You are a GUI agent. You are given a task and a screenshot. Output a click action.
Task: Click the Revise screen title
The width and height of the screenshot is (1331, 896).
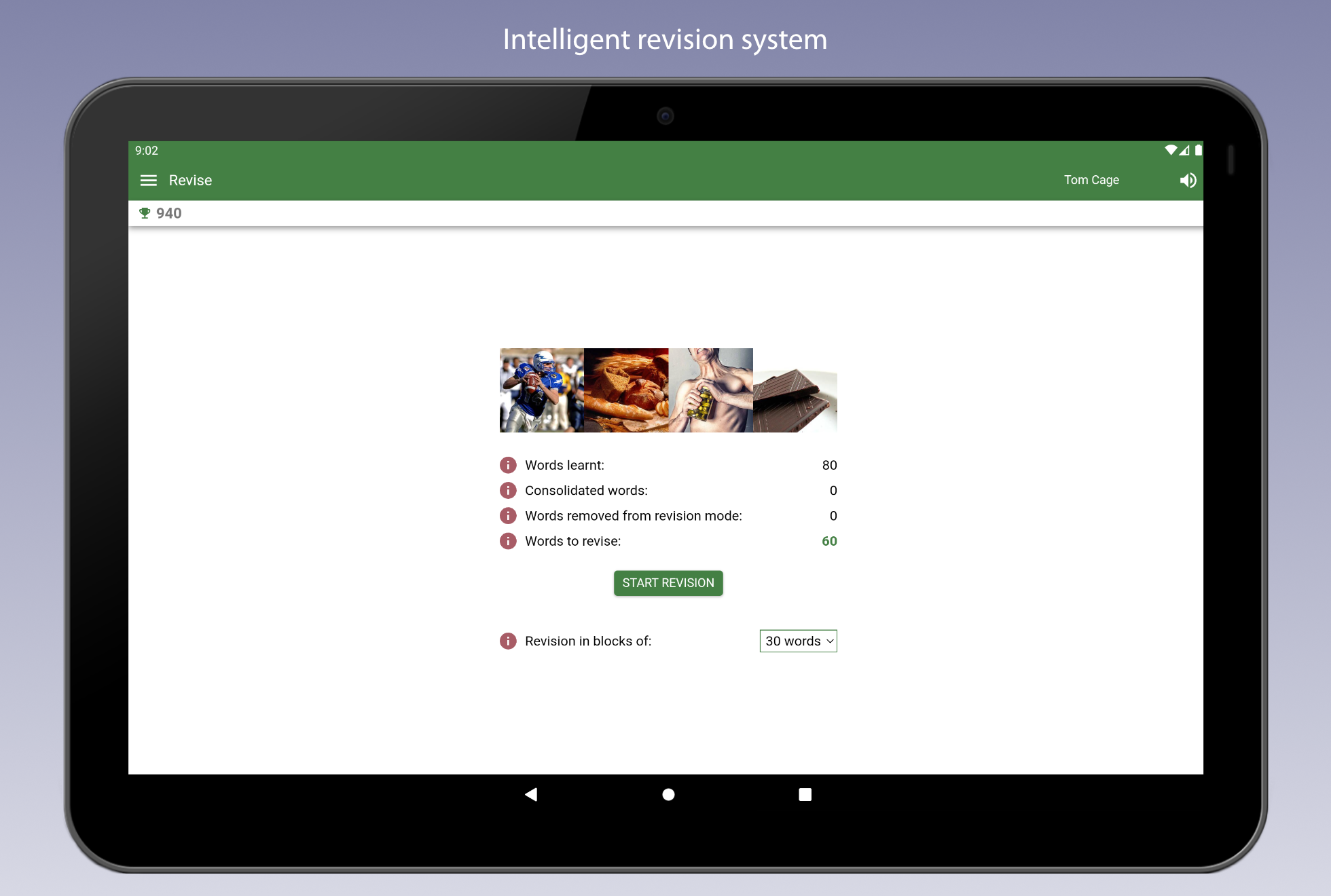click(x=190, y=181)
